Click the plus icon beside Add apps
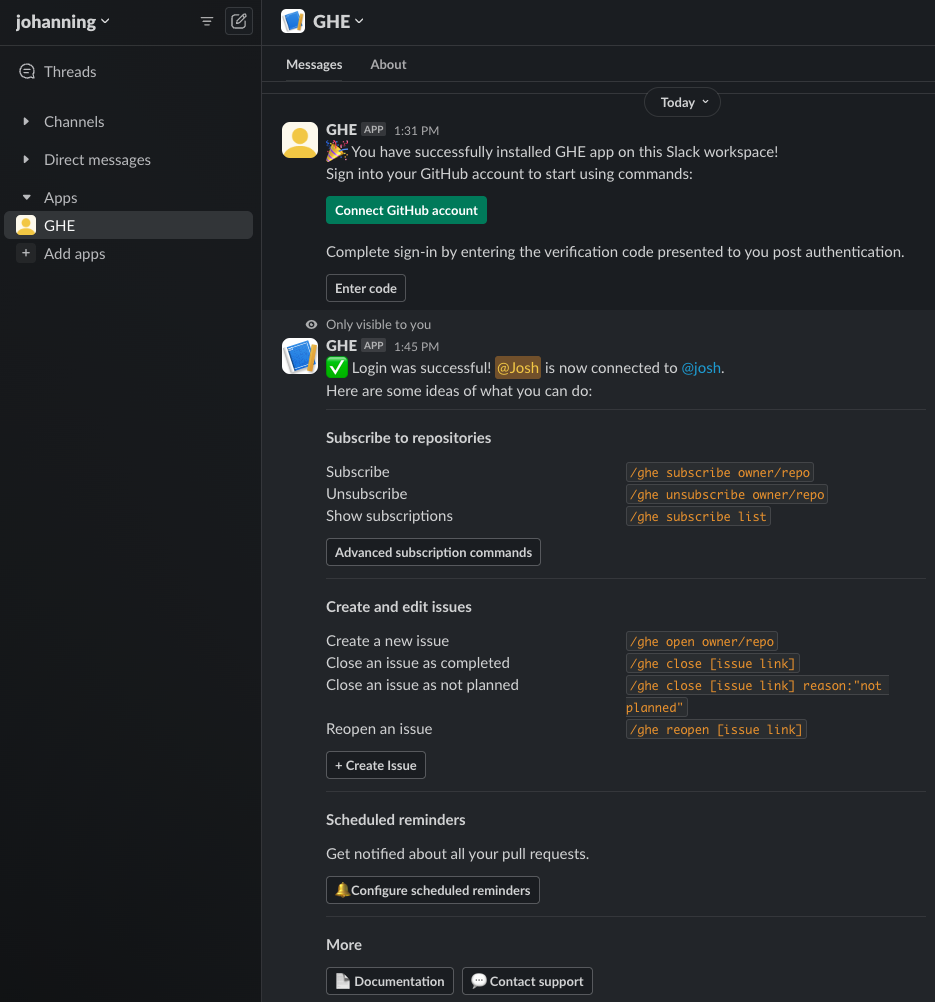Image resolution: width=935 pixels, height=1002 pixels. tap(26, 254)
